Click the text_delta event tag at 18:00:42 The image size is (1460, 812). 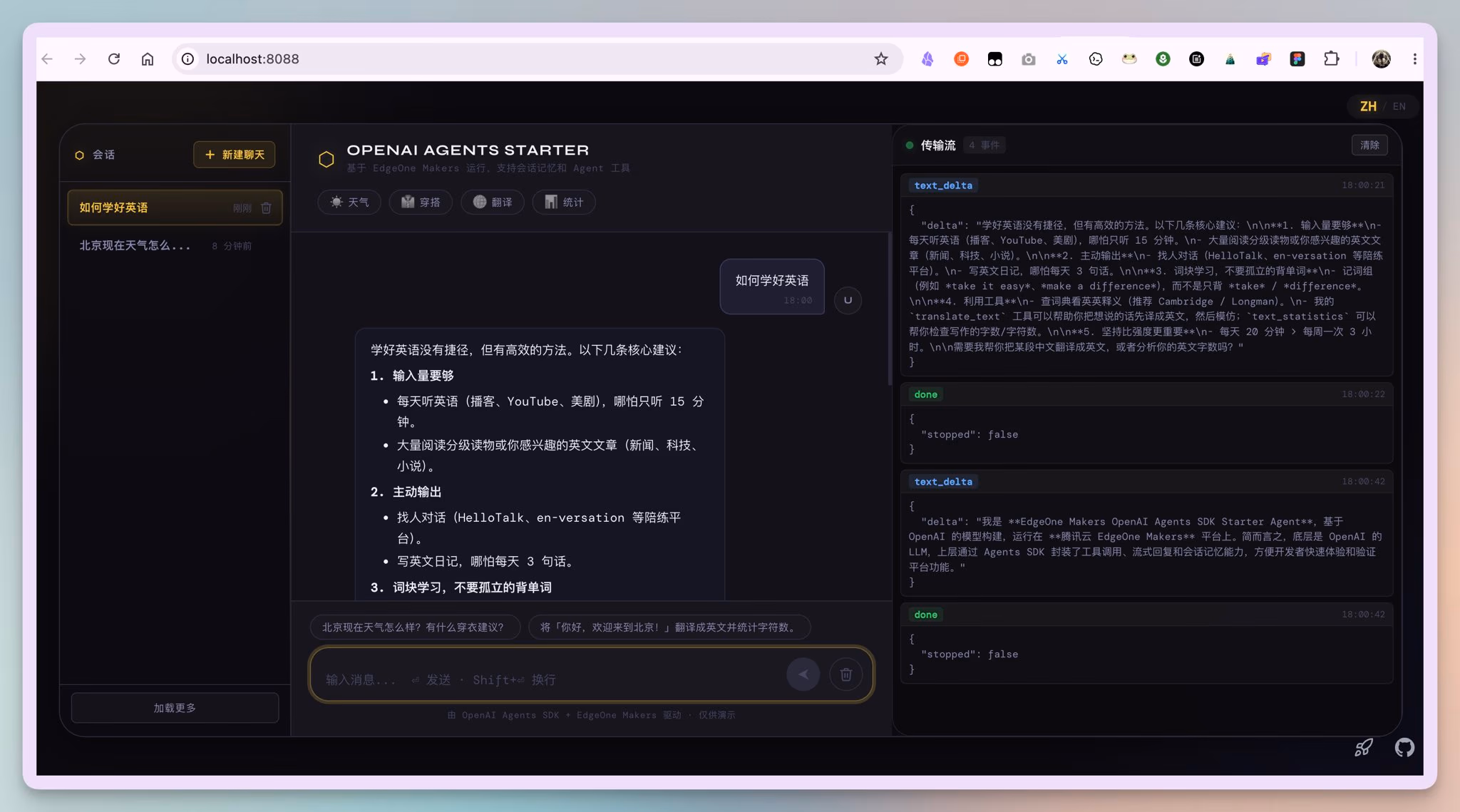coord(943,482)
